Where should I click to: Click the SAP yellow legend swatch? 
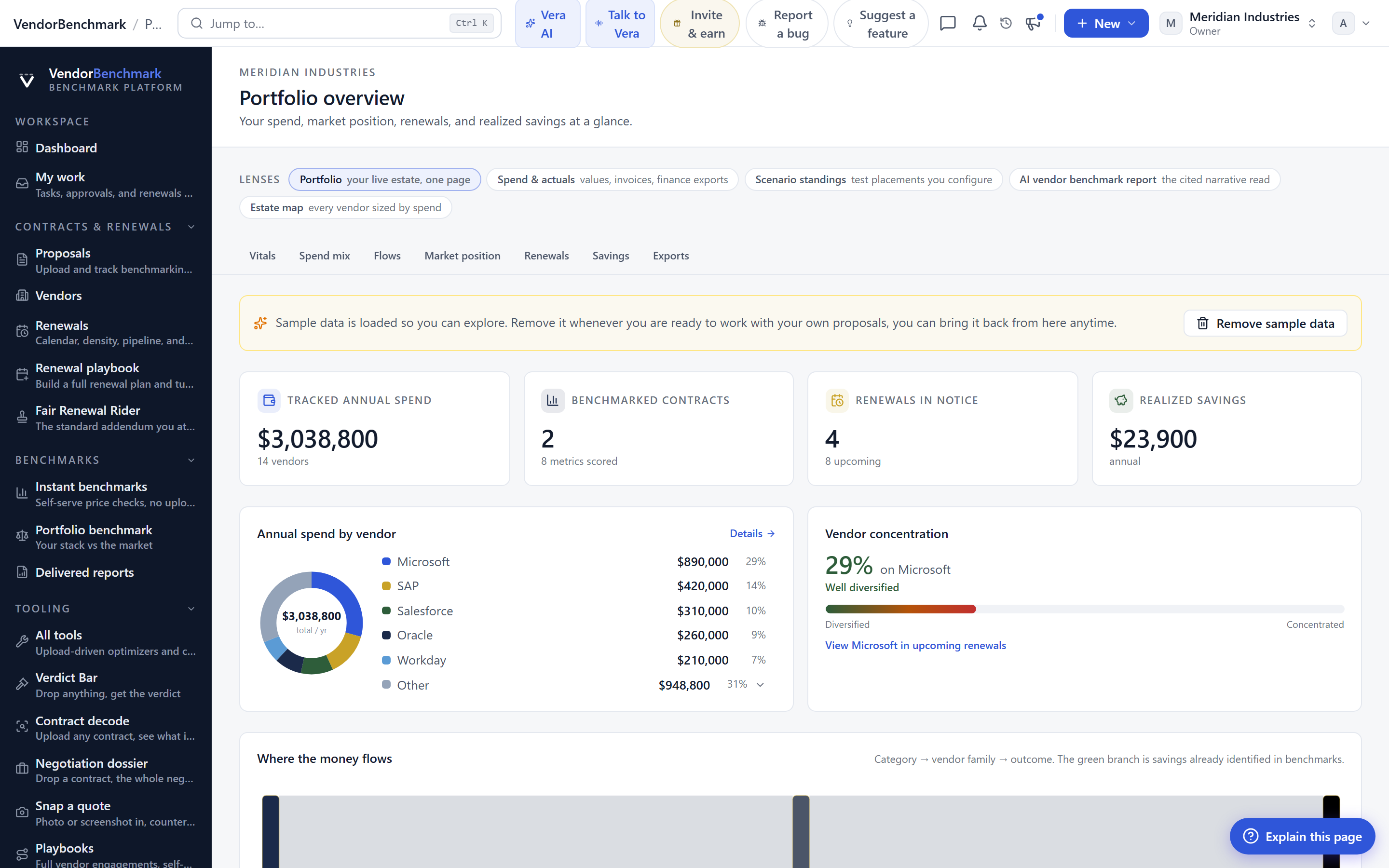(x=386, y=585)
